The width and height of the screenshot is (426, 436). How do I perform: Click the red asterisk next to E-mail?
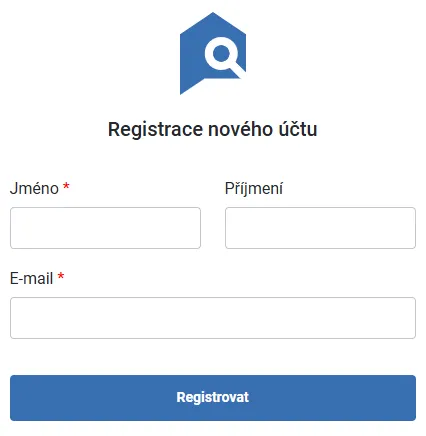pos(61,276)
